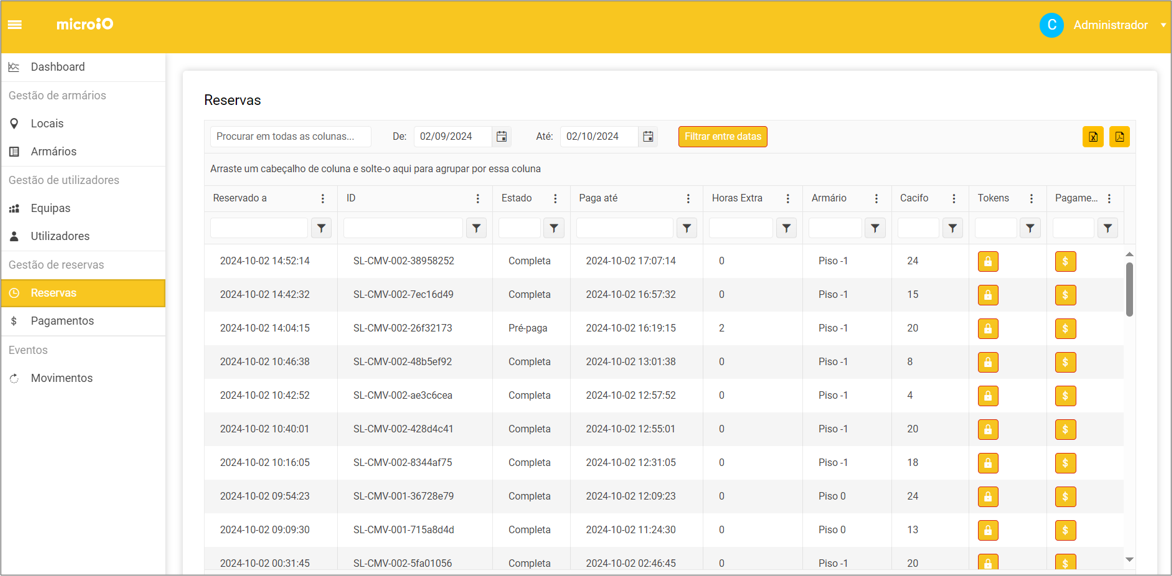The image size is (1172, 576).
Task: Export reservations to Excel
Action: pyautogui.click(x=1093, y=137)
